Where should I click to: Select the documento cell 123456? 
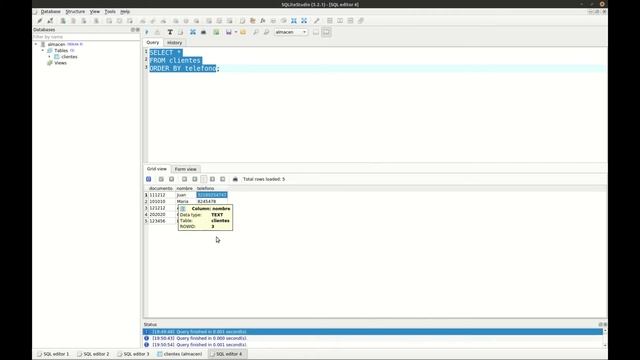[161, 221]
